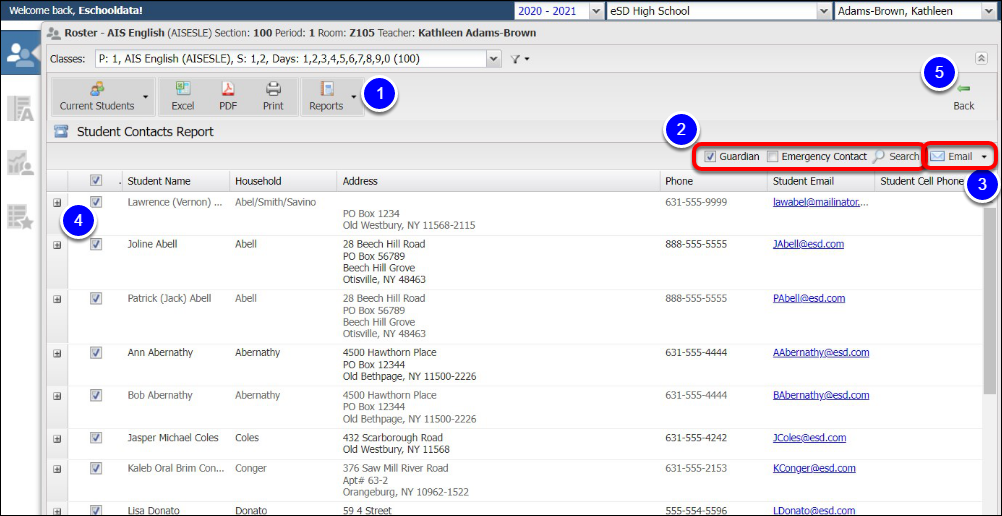1002x516 pixels.
Task: Open JColes@esd.com email link
Action: pyautogui.click(x=809, y=438)
